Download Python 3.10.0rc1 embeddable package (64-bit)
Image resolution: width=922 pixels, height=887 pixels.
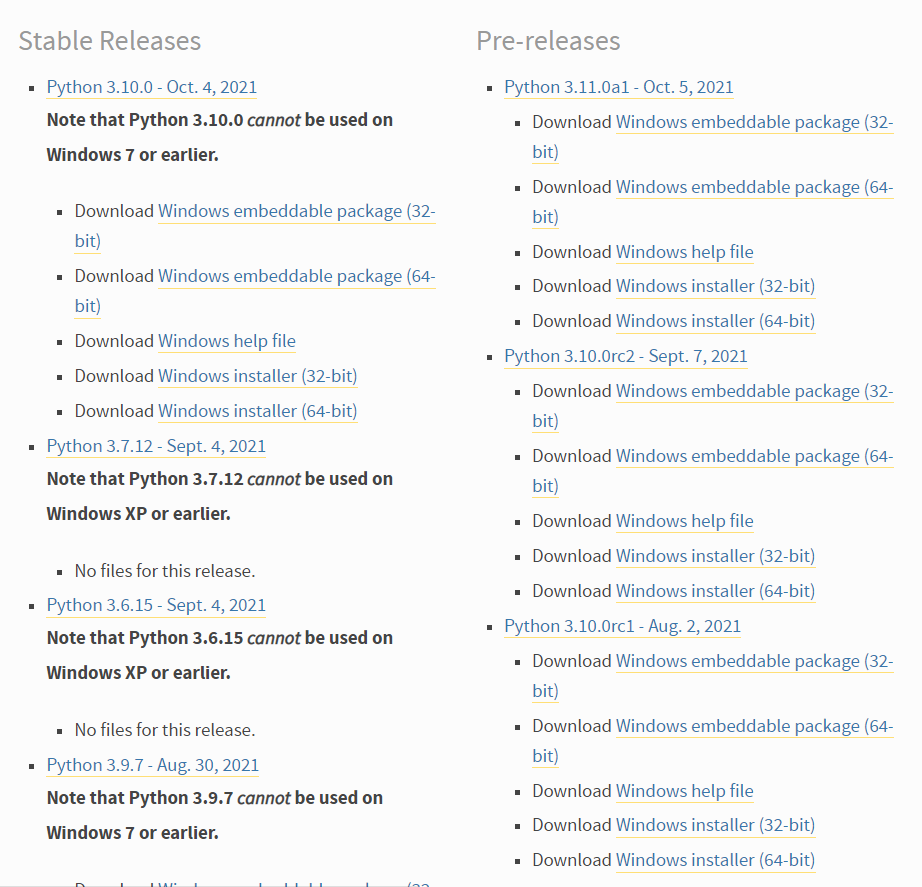754,726
